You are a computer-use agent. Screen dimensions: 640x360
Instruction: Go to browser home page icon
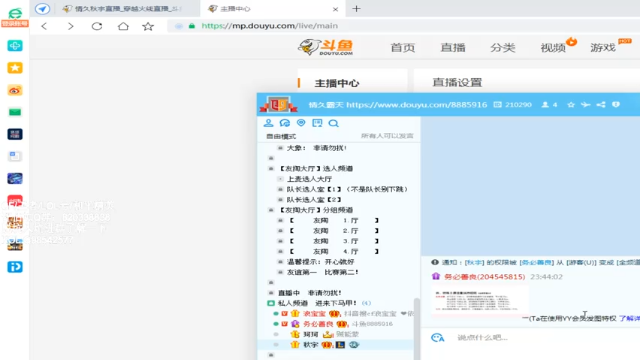point(123,26)
